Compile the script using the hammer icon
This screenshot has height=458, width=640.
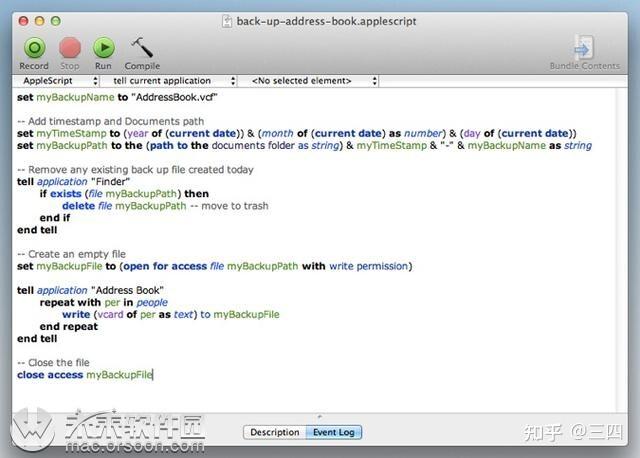pos(142,48)
